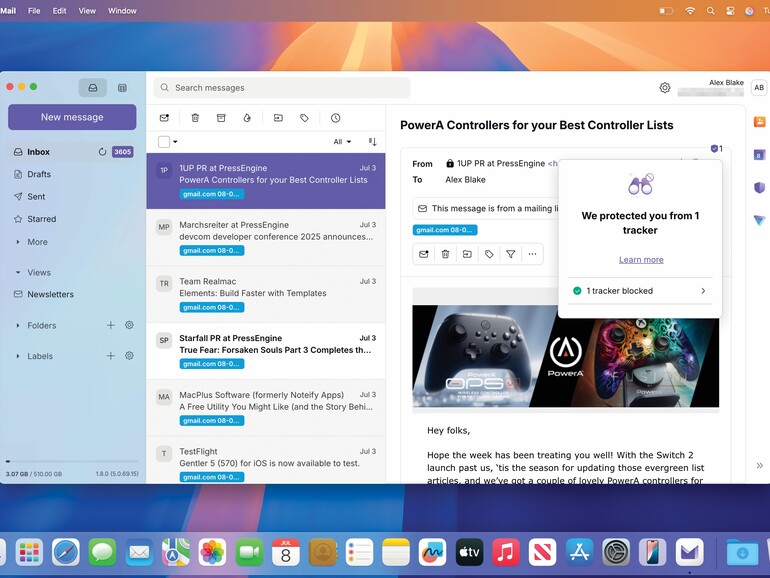Click the mark-as-unread envelope icon in list toolbar
This screenshot has width=770, height=578.
point(165,118)
